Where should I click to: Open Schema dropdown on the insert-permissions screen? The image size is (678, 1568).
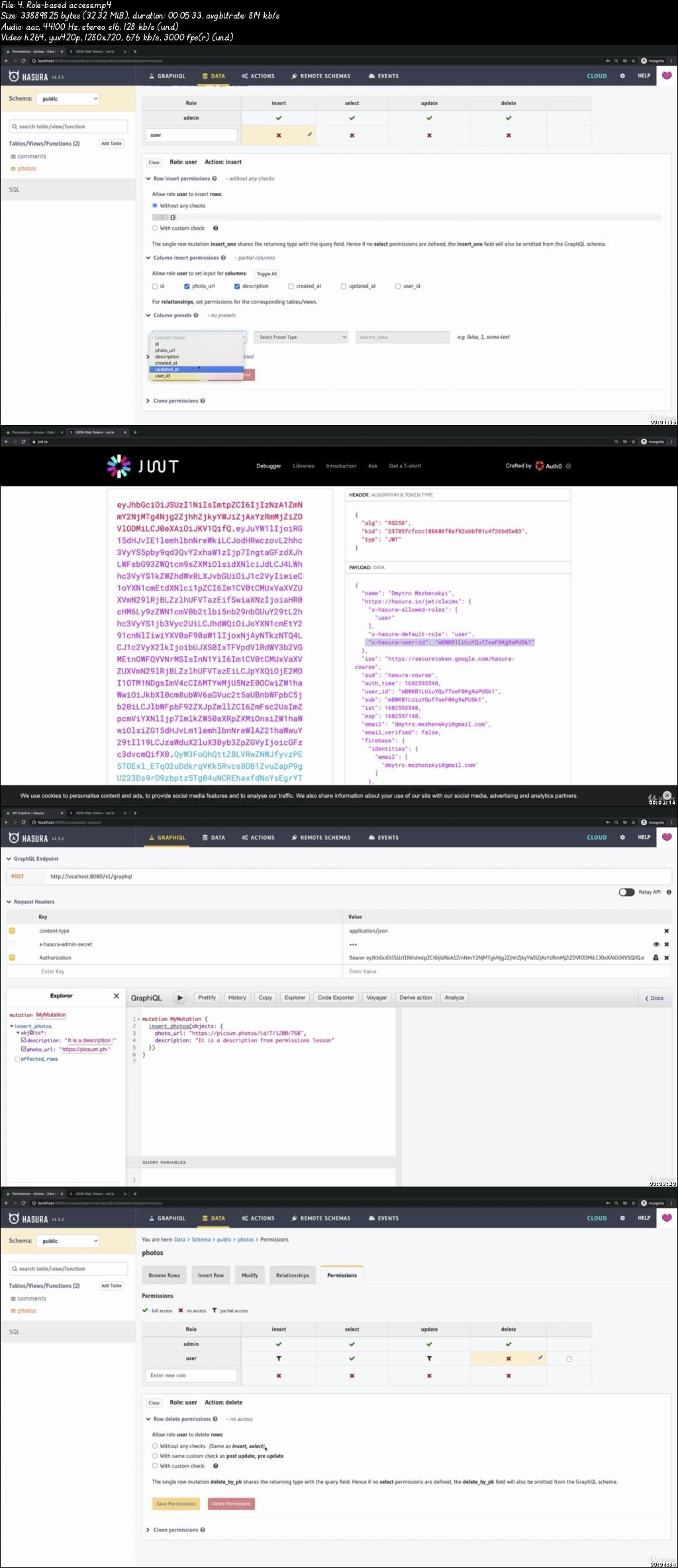68,99
